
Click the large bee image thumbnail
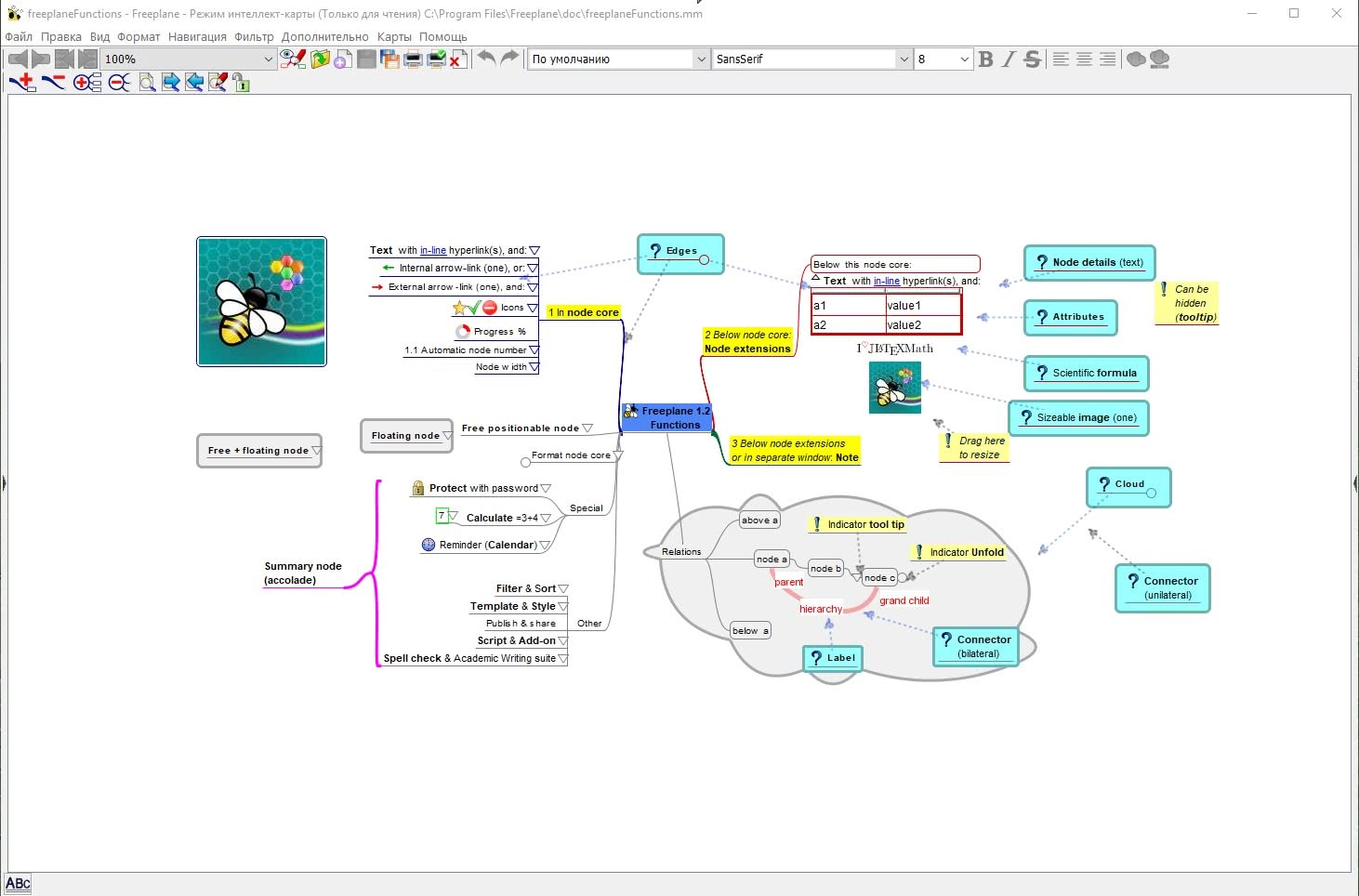261,301
